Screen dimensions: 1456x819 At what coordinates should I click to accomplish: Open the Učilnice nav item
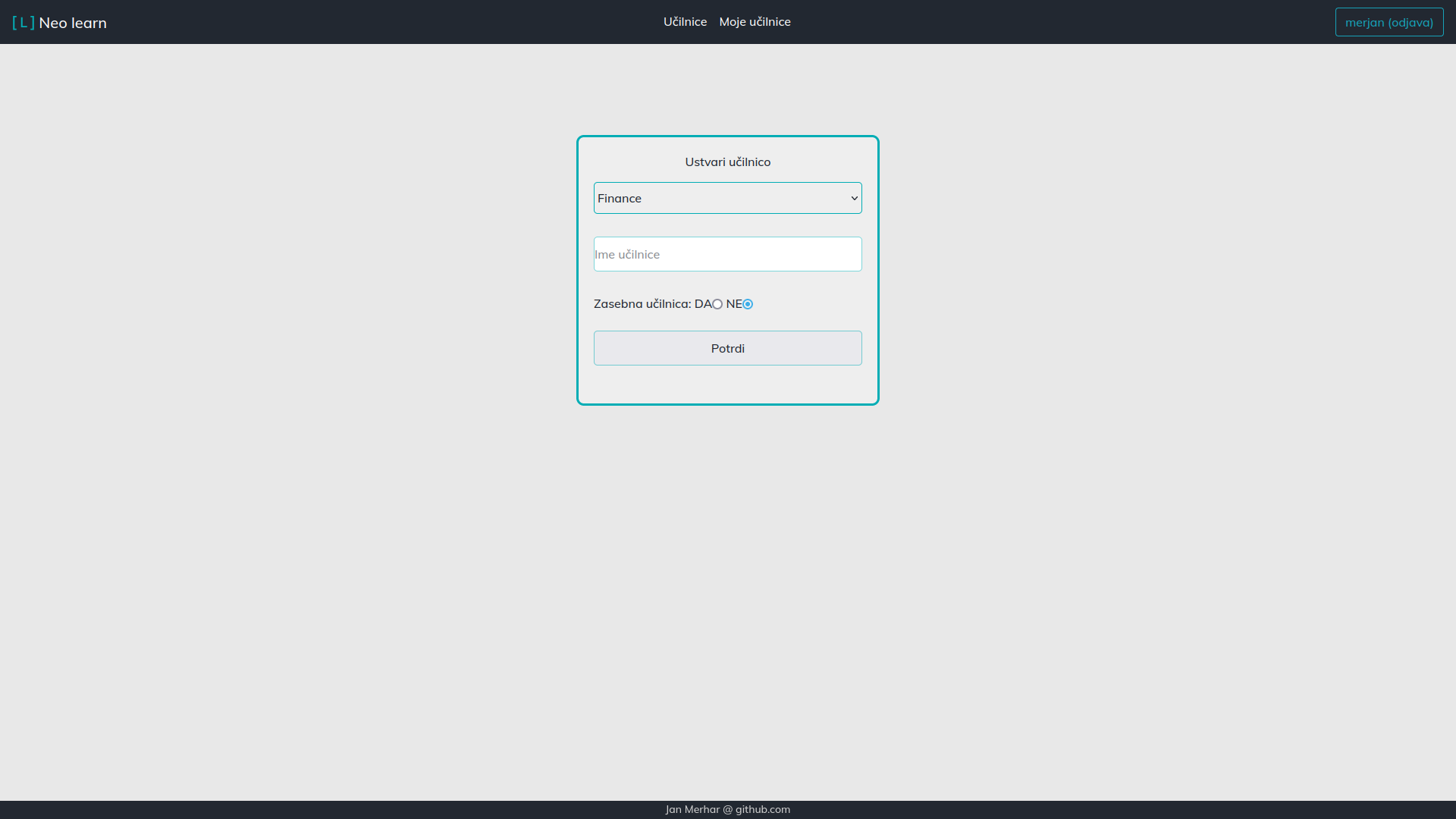(685, 22)
